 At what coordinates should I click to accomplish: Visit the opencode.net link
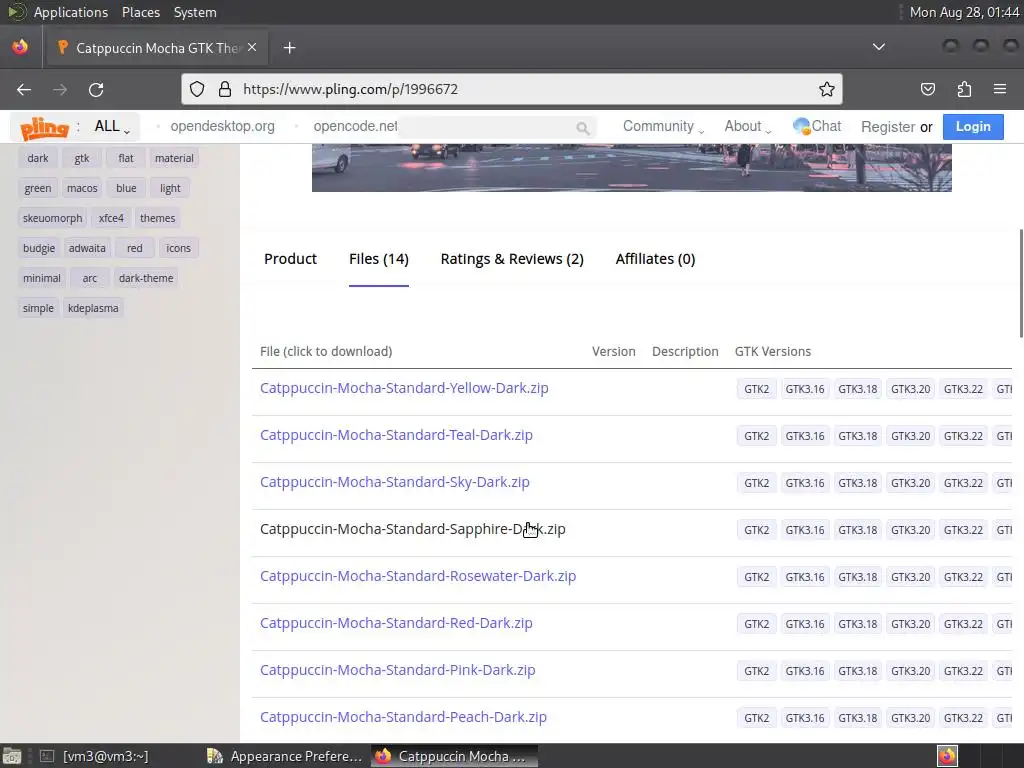355,126
